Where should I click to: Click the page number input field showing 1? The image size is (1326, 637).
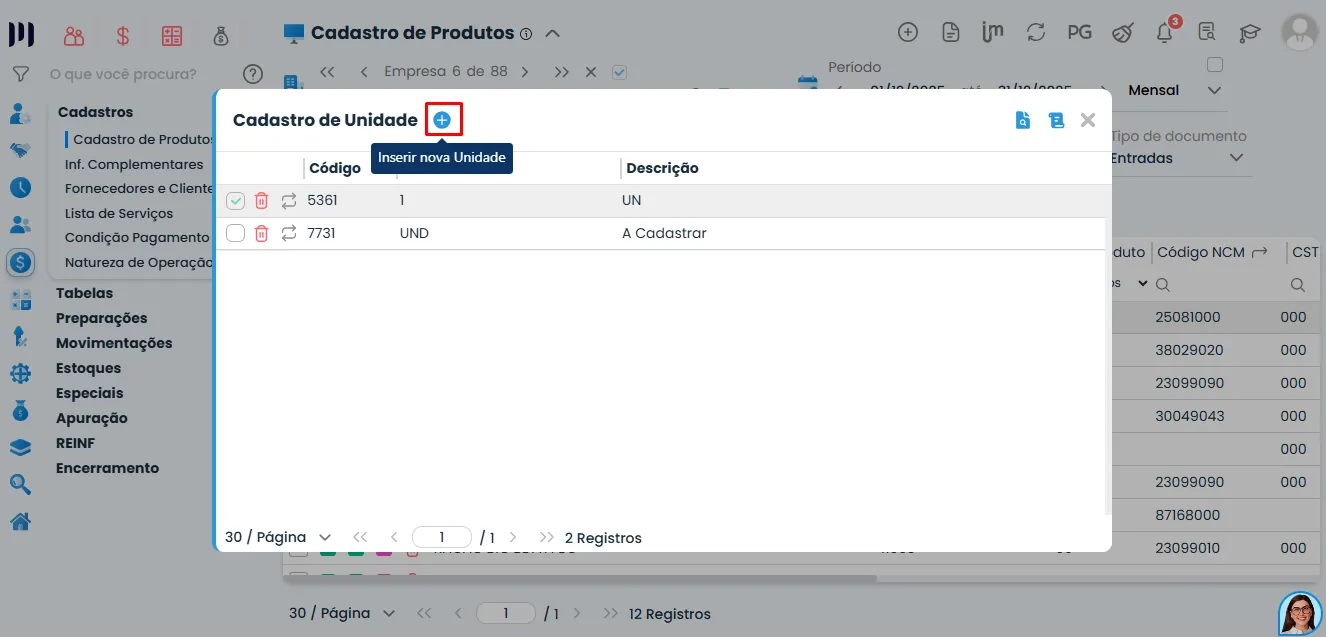pyautogui.click(x=442, y=537)
